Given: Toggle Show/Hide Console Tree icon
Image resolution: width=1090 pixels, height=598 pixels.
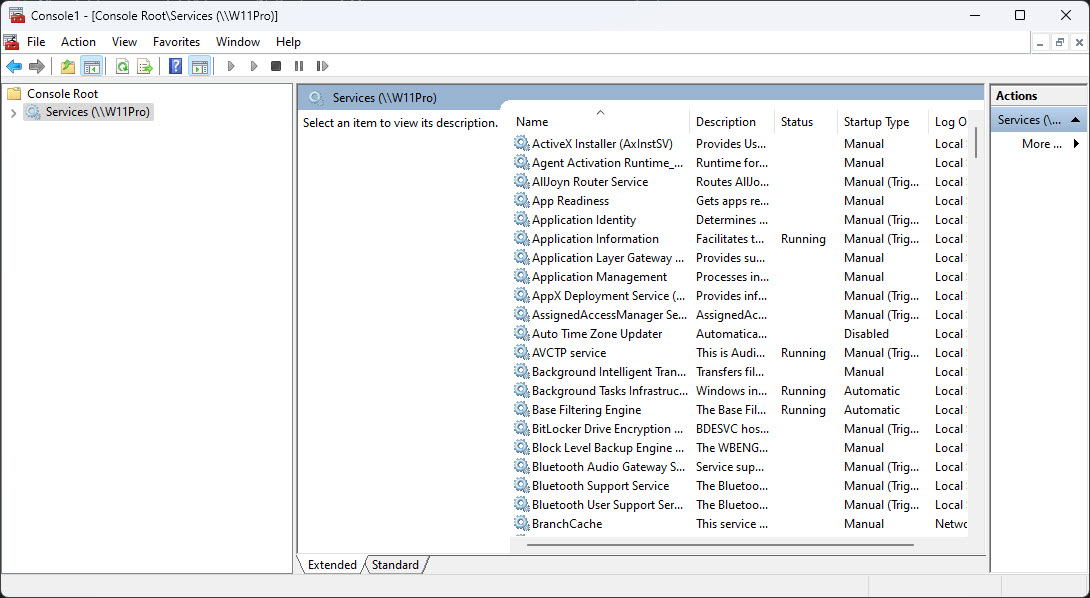Looking at the screenshot, I should (91, 66).
